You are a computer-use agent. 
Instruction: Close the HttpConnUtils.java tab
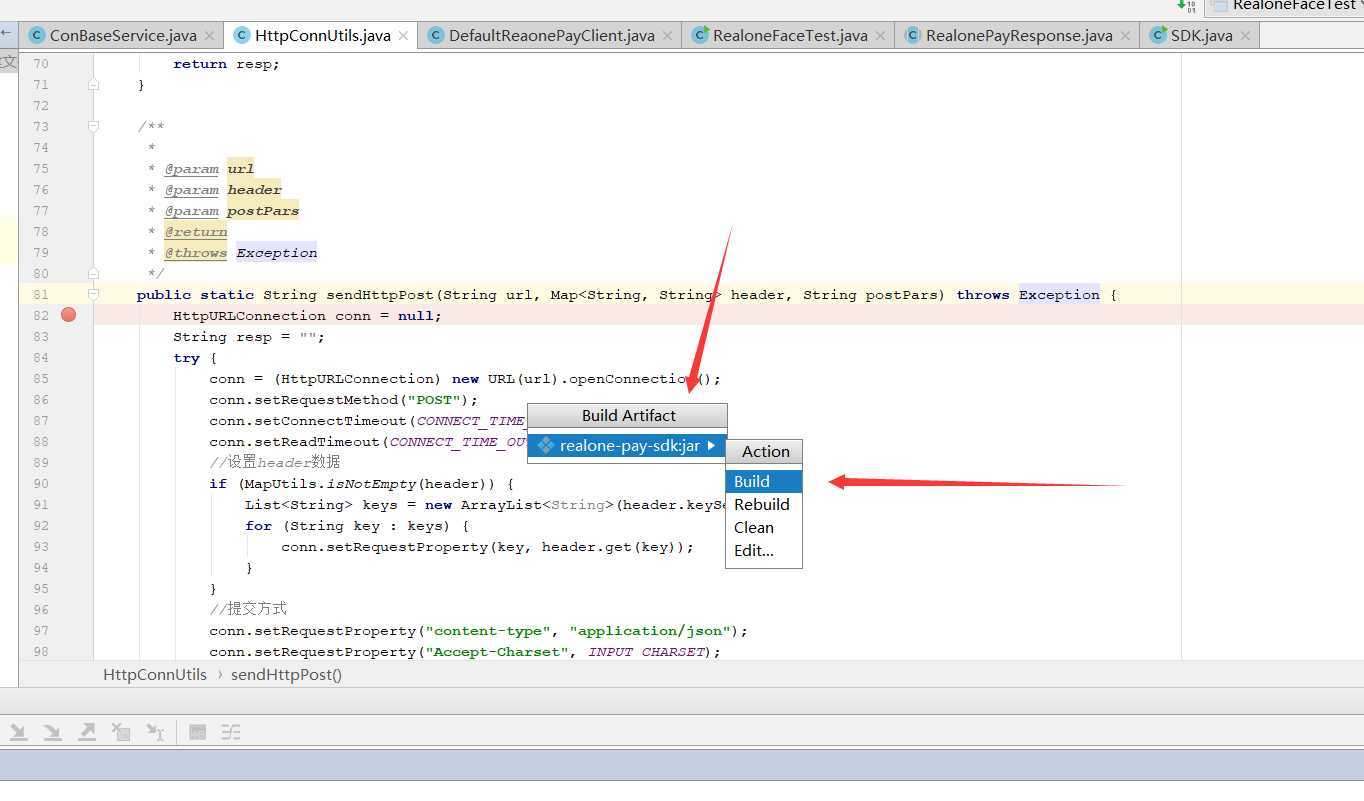403,35
